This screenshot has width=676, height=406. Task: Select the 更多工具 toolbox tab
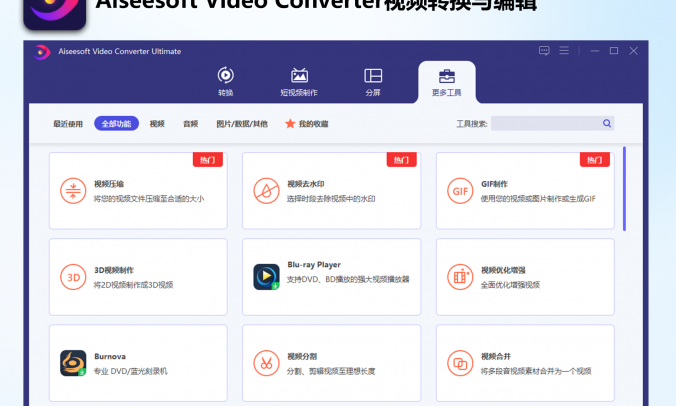[447, 82]
